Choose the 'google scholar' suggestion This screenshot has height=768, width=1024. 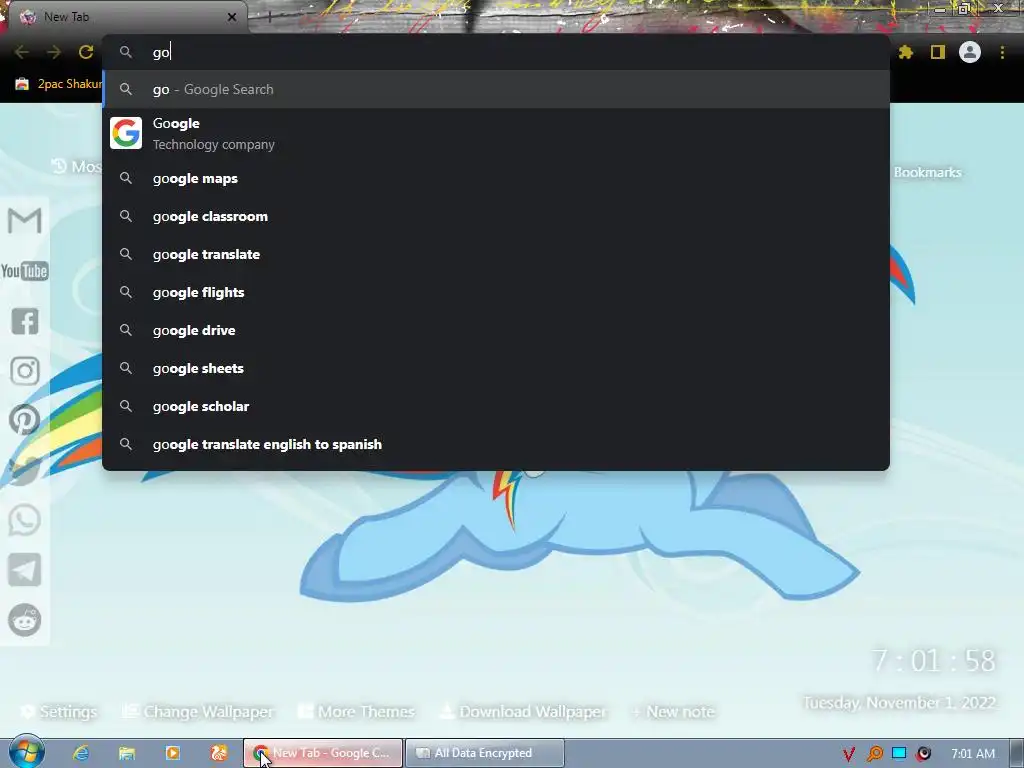[x=496, y=406]
